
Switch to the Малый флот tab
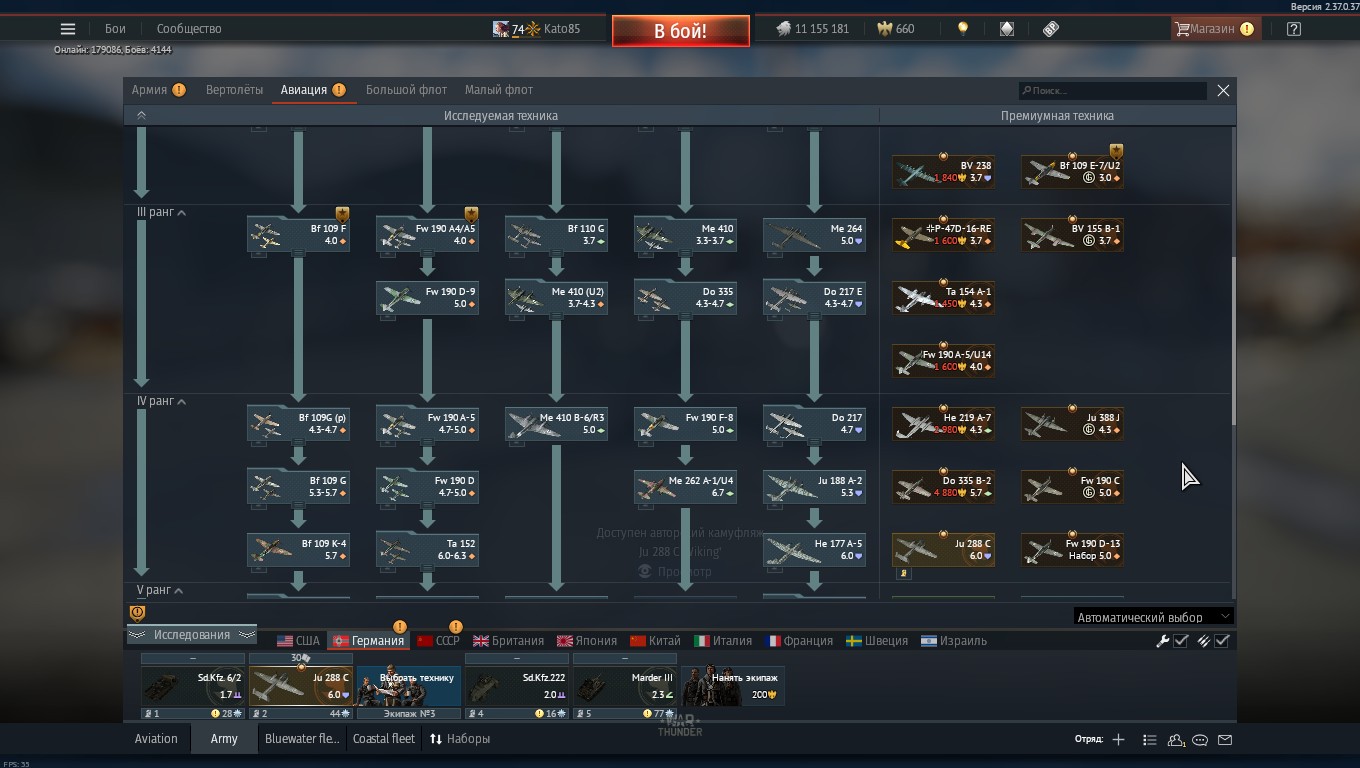pyautogui.click(x=499, y=90)
